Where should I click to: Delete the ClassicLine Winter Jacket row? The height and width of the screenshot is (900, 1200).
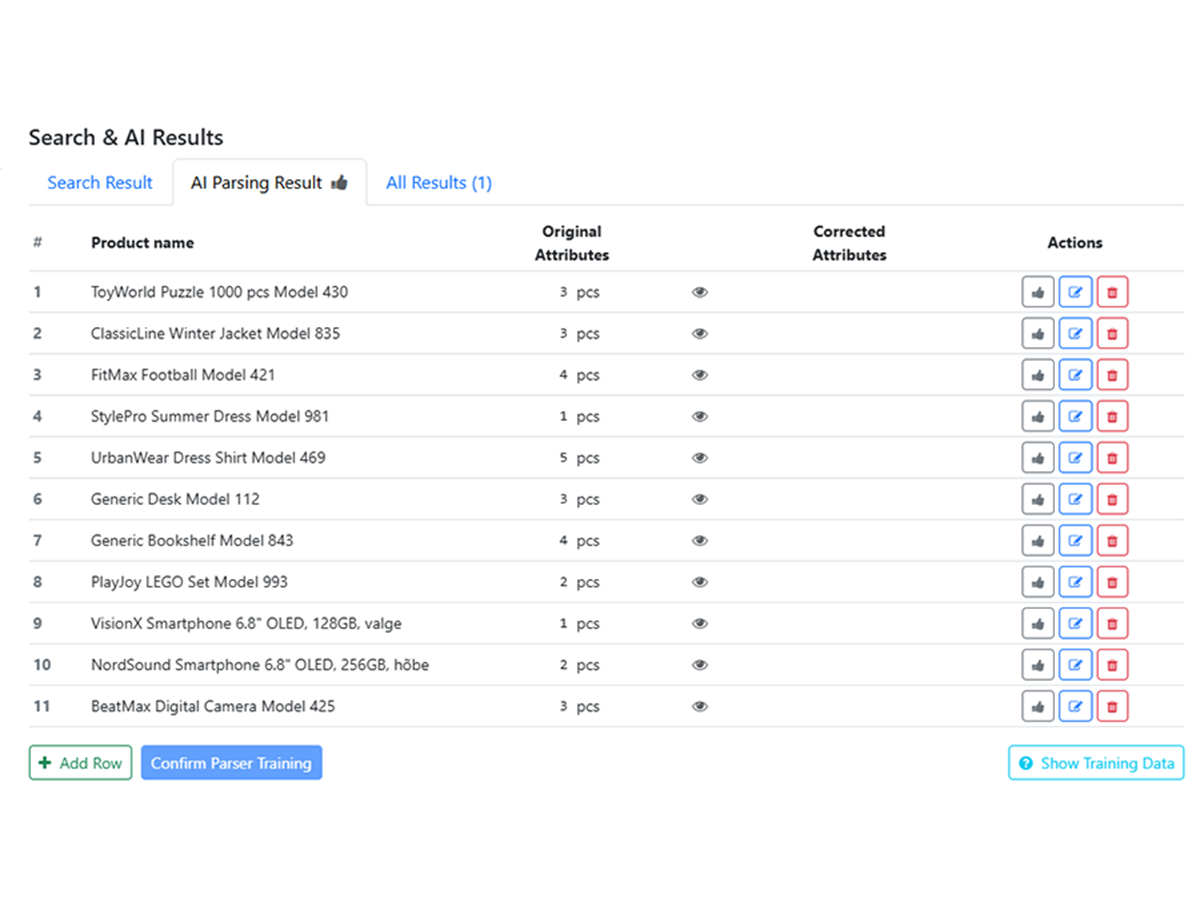pyautogui.click(x=1112, y=334)
